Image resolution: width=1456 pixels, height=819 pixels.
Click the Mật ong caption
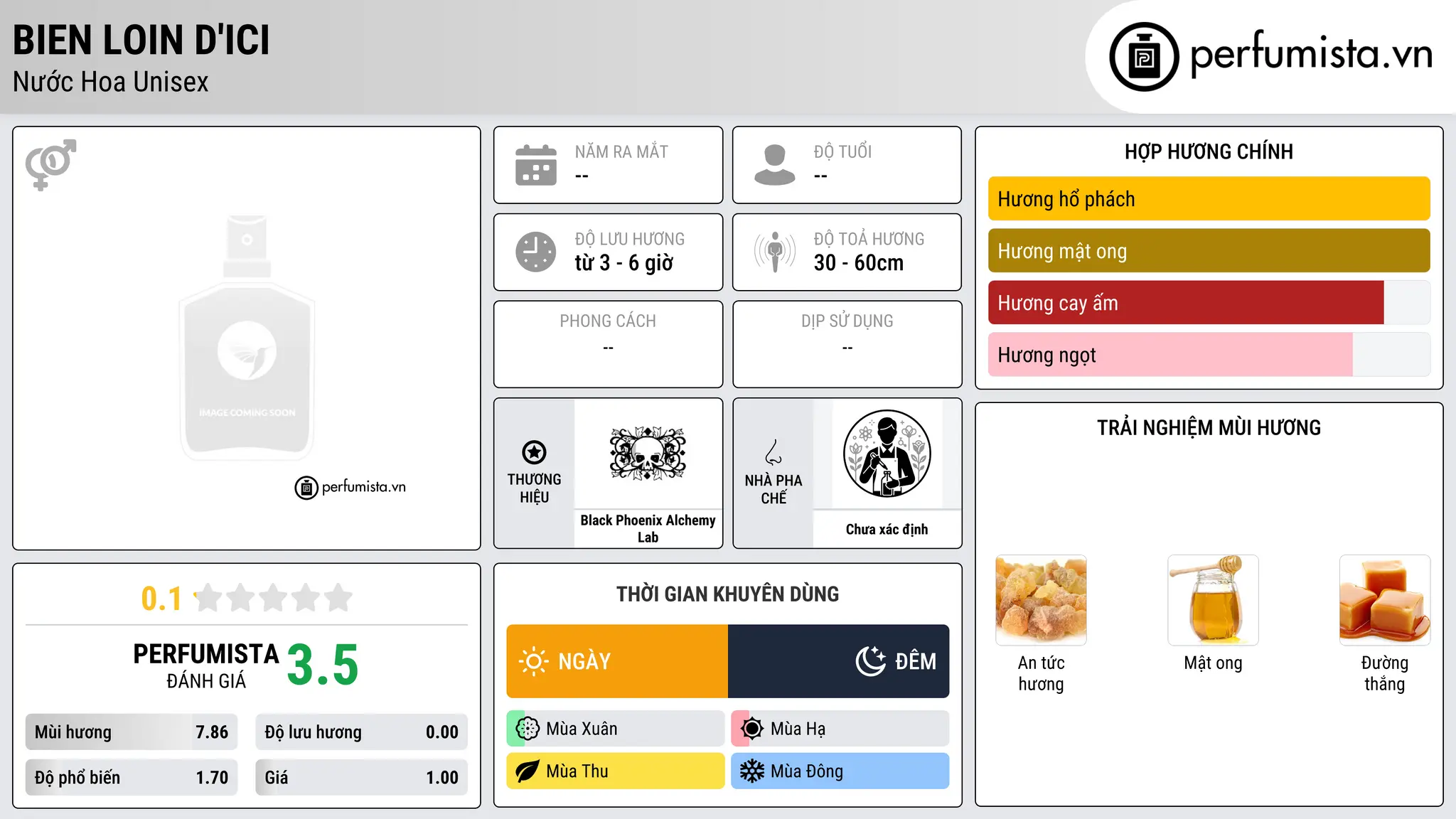pyautogui.click(x=1213, y=663)
